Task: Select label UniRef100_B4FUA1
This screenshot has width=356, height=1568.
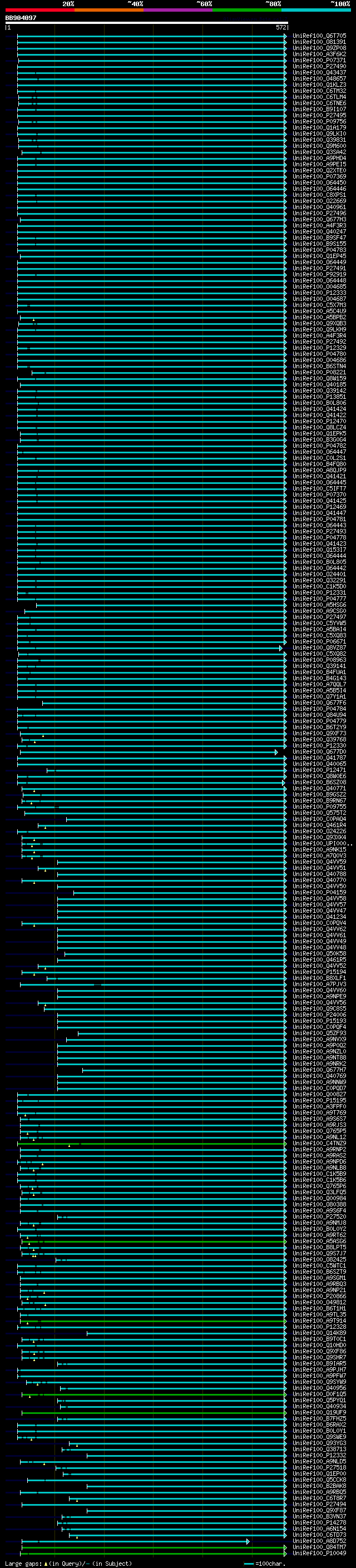Action: [319, 672]
